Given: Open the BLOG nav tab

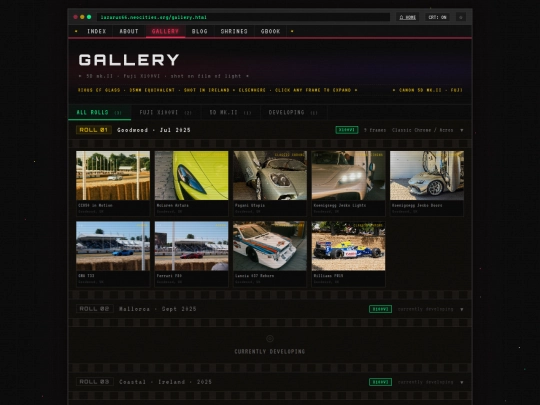Looking at the screenshot, I should coord(200,31).
